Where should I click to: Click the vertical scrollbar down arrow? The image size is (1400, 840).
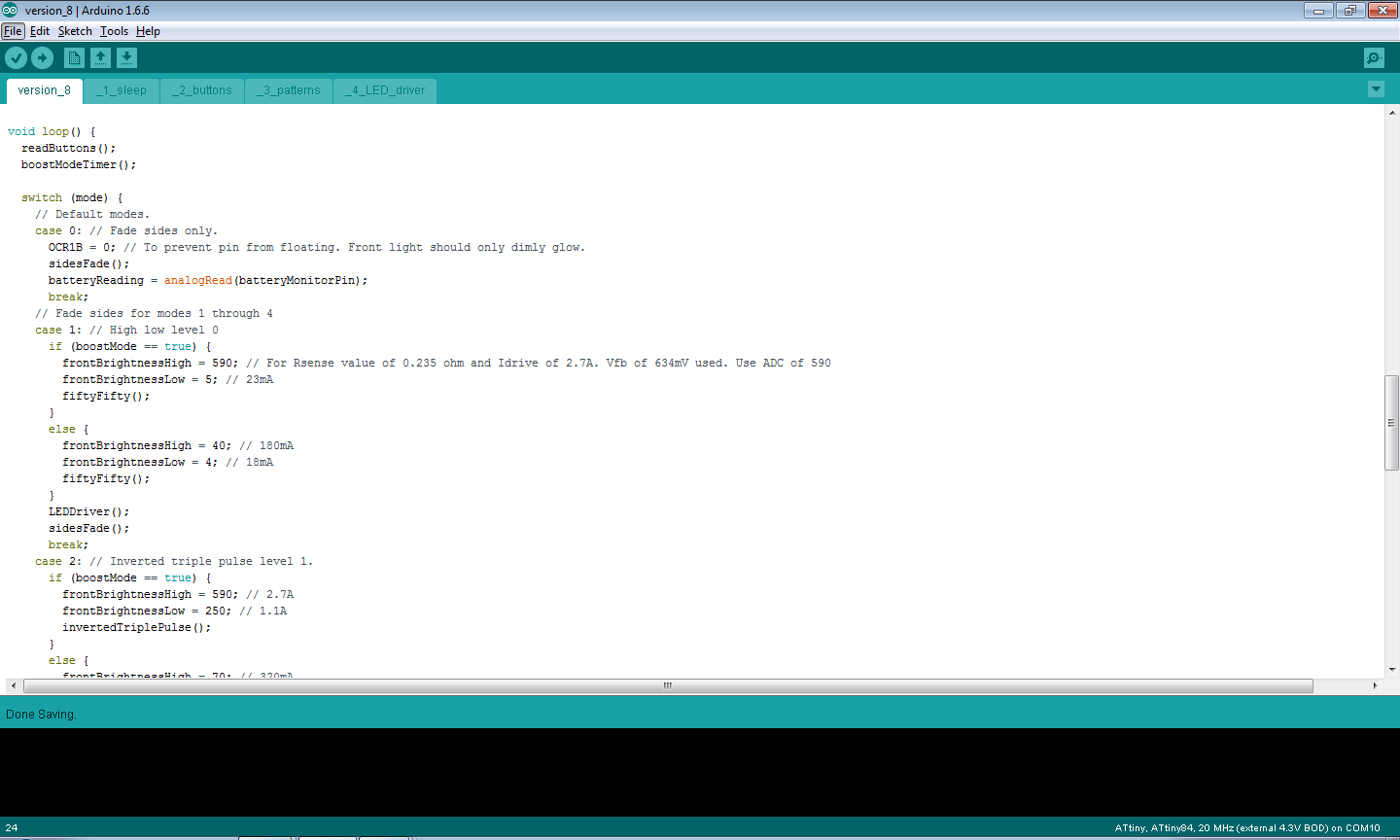pos(1392,669)
